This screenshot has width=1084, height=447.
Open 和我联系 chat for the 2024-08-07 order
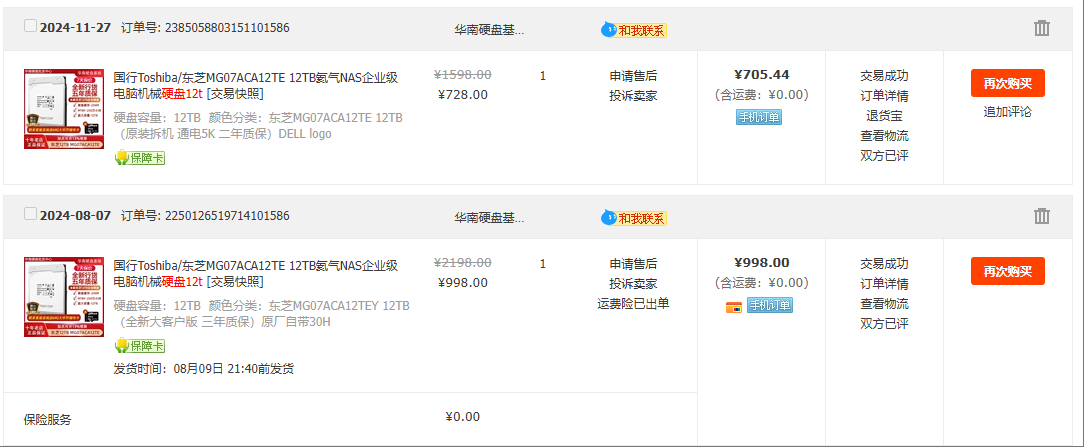(634, 218)
